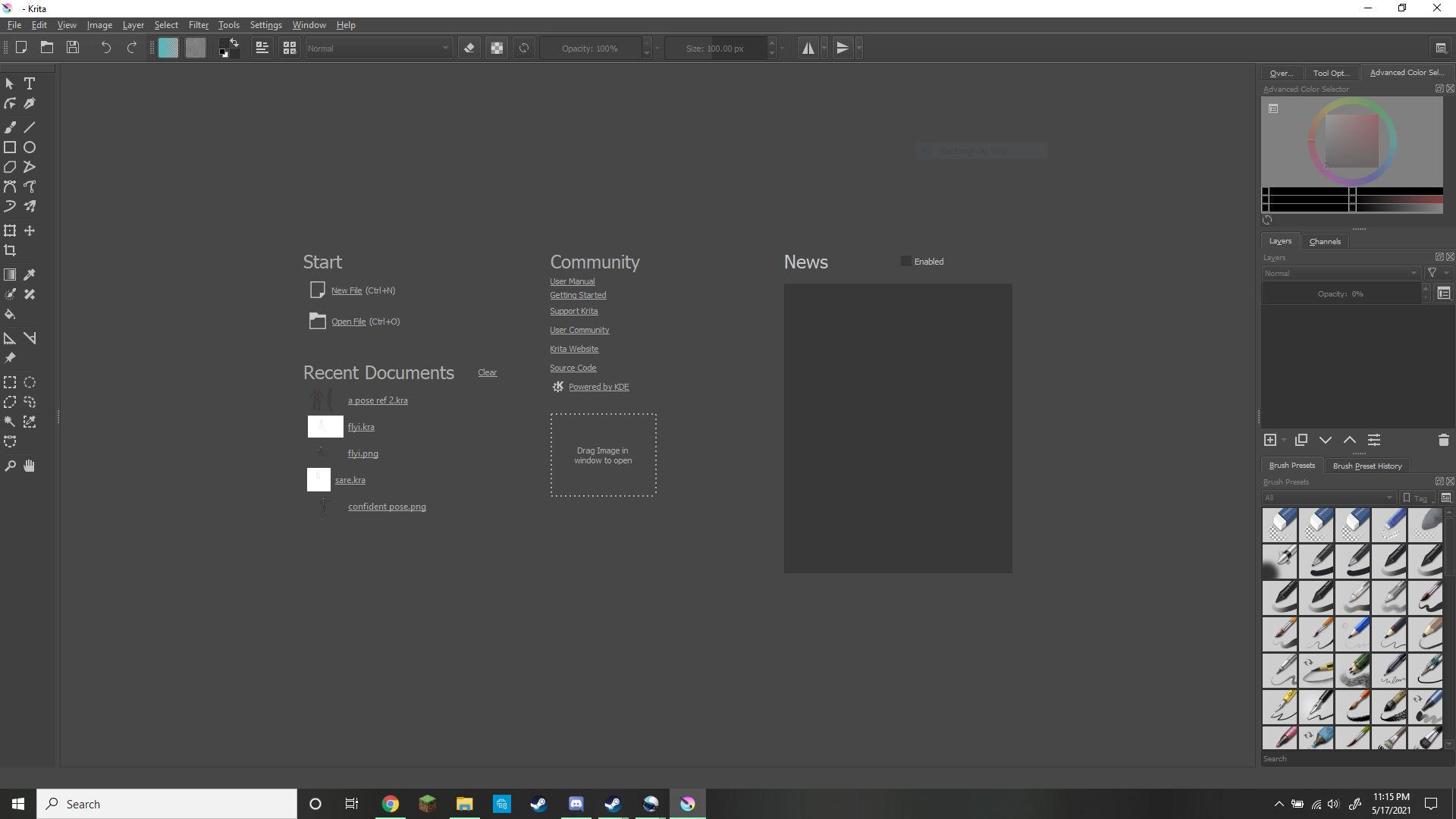1456x819 pixels.
Task: Switch to the Channels tab
Action: (1325, 241)
